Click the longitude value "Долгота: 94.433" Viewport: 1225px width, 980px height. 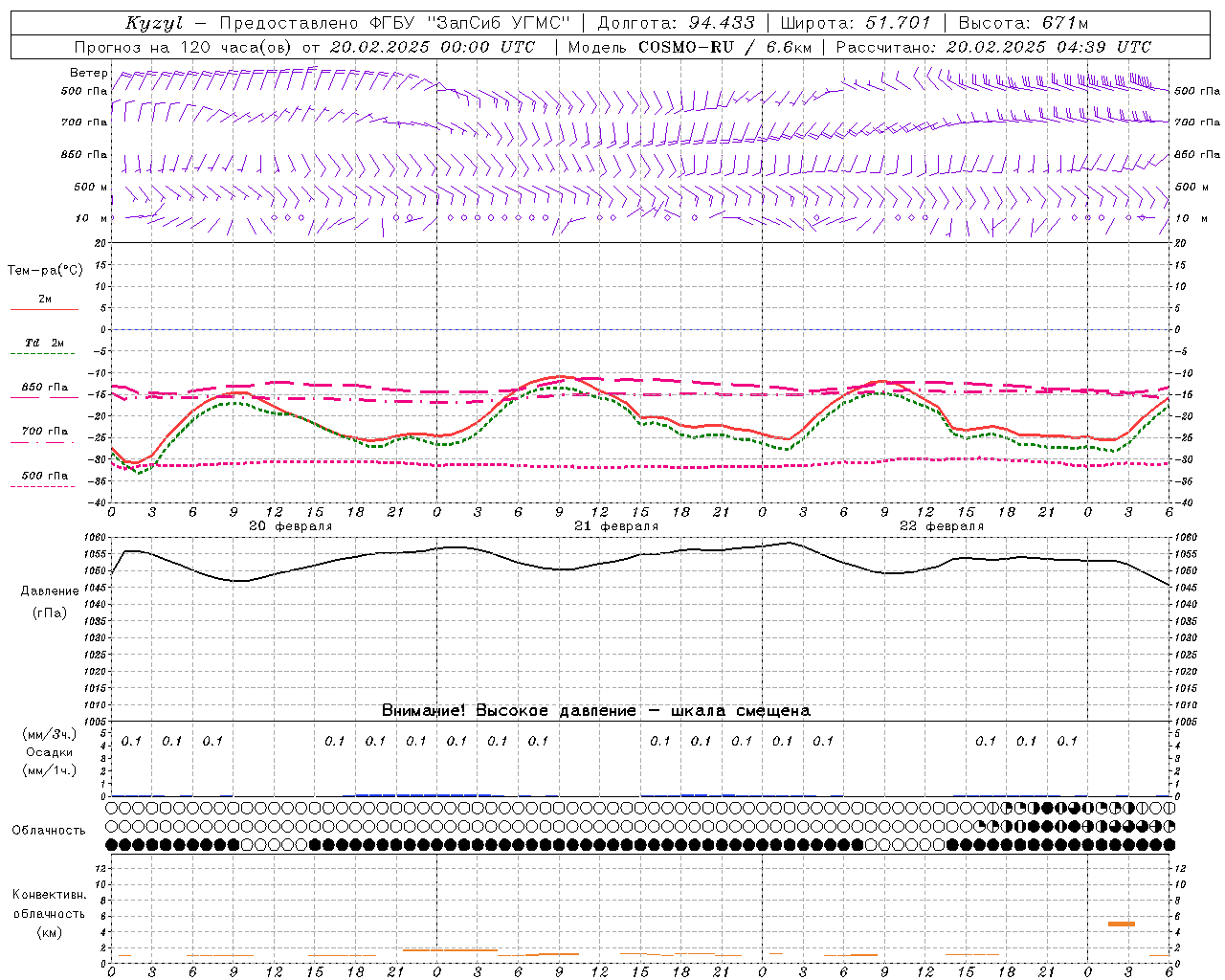tap(676, 23)
